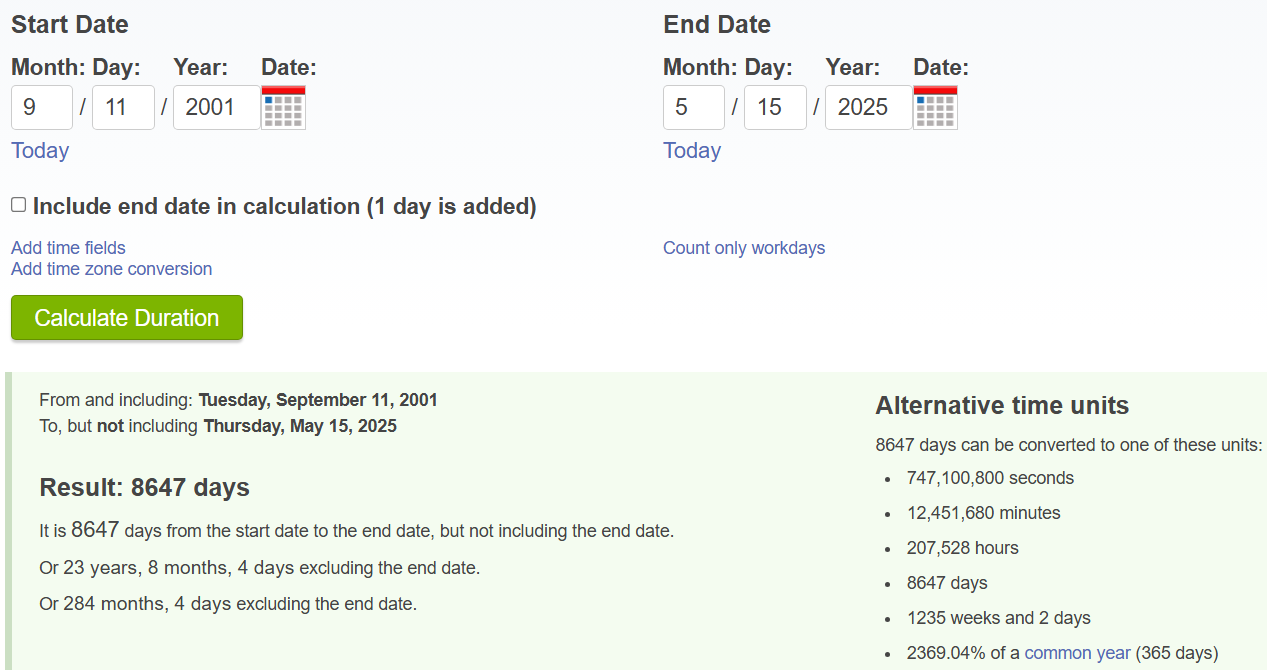Open Add time zone conversion link
The height and width of the screenshot is (670, 1267).
point(112,269)
